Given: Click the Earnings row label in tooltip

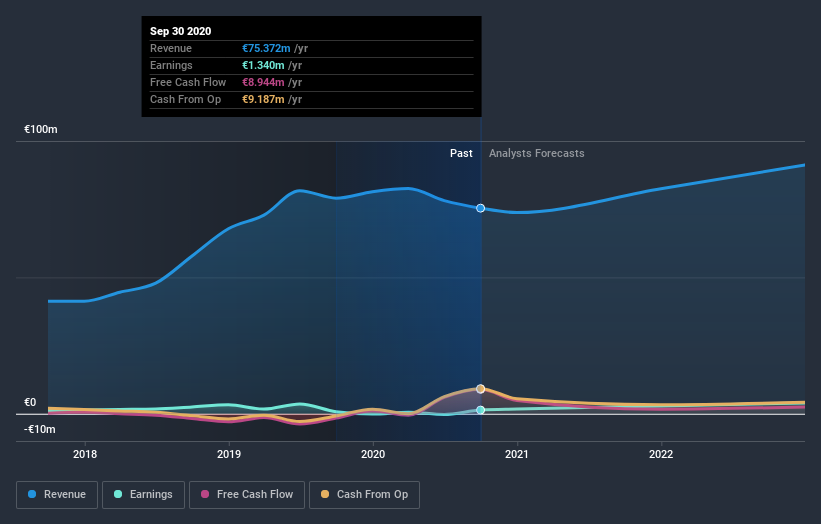Looking at the screenshot, I should 171,65.
